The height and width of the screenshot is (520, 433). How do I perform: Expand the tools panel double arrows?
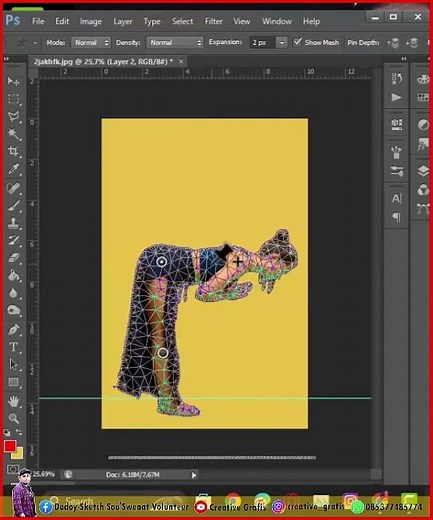(x=6, y=59)
